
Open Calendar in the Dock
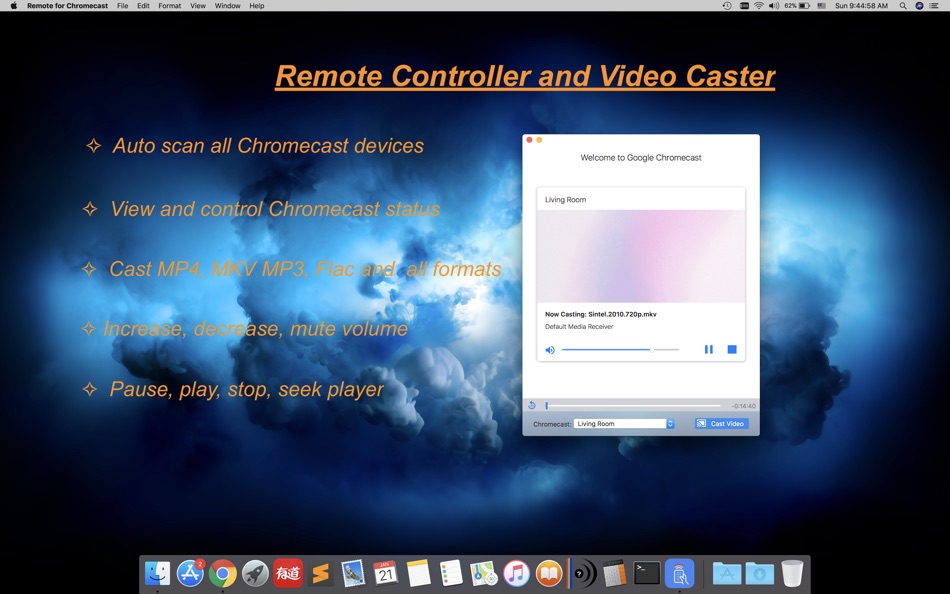(x=385, y=573)
